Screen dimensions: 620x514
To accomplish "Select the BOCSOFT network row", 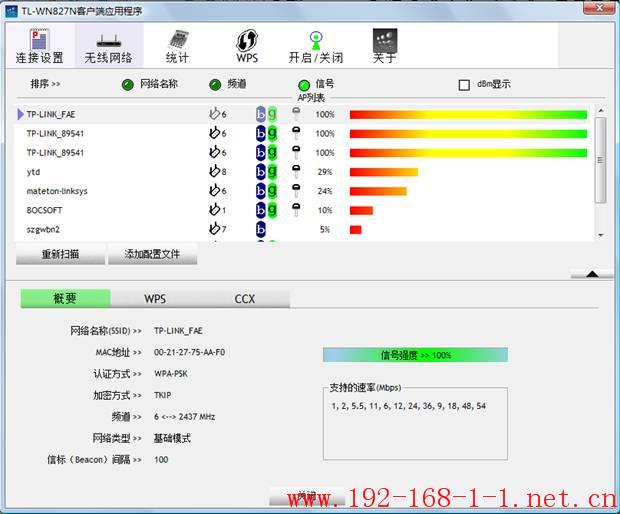I will click(304, 210).
